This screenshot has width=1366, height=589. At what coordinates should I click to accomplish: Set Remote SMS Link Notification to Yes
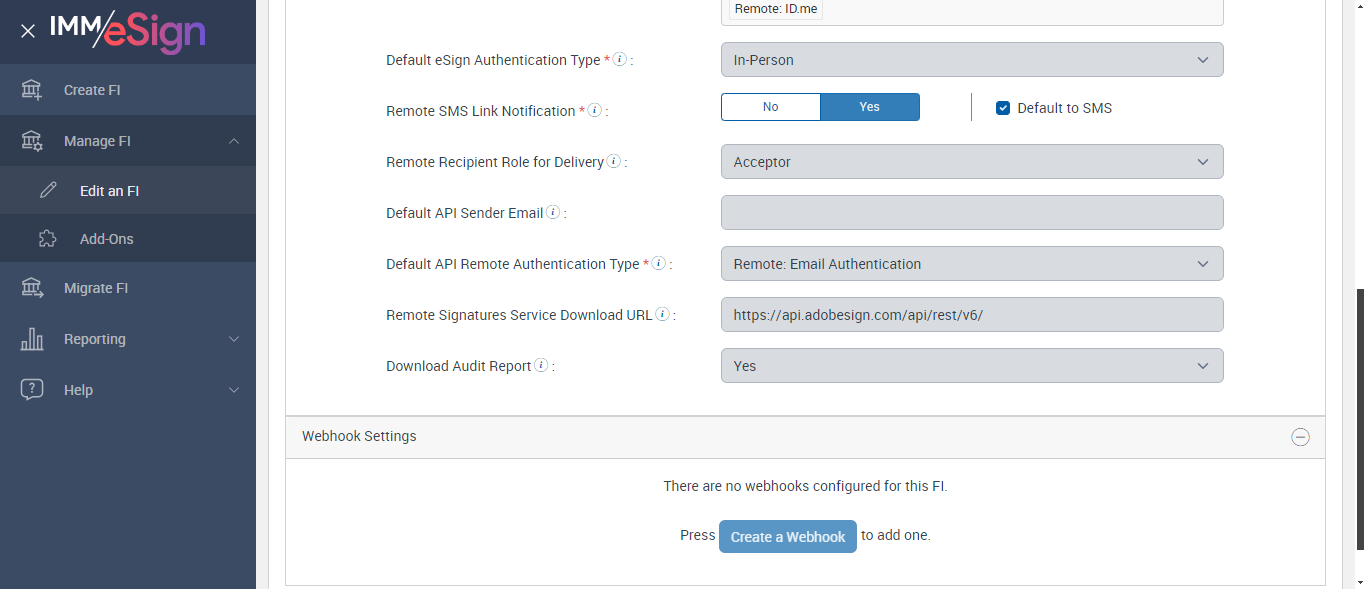click(x=869, y=107)
